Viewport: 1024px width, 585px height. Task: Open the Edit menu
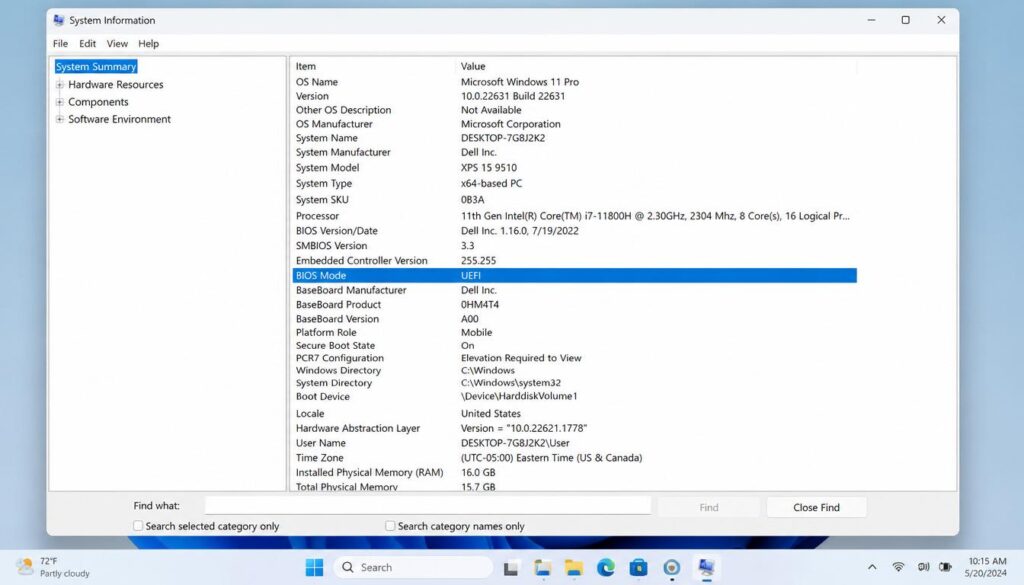(88, 44)
